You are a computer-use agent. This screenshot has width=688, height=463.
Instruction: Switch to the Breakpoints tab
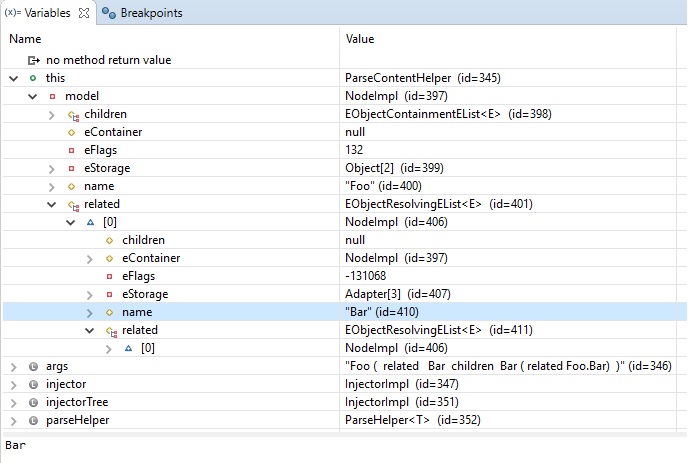[x=142, y=13]
